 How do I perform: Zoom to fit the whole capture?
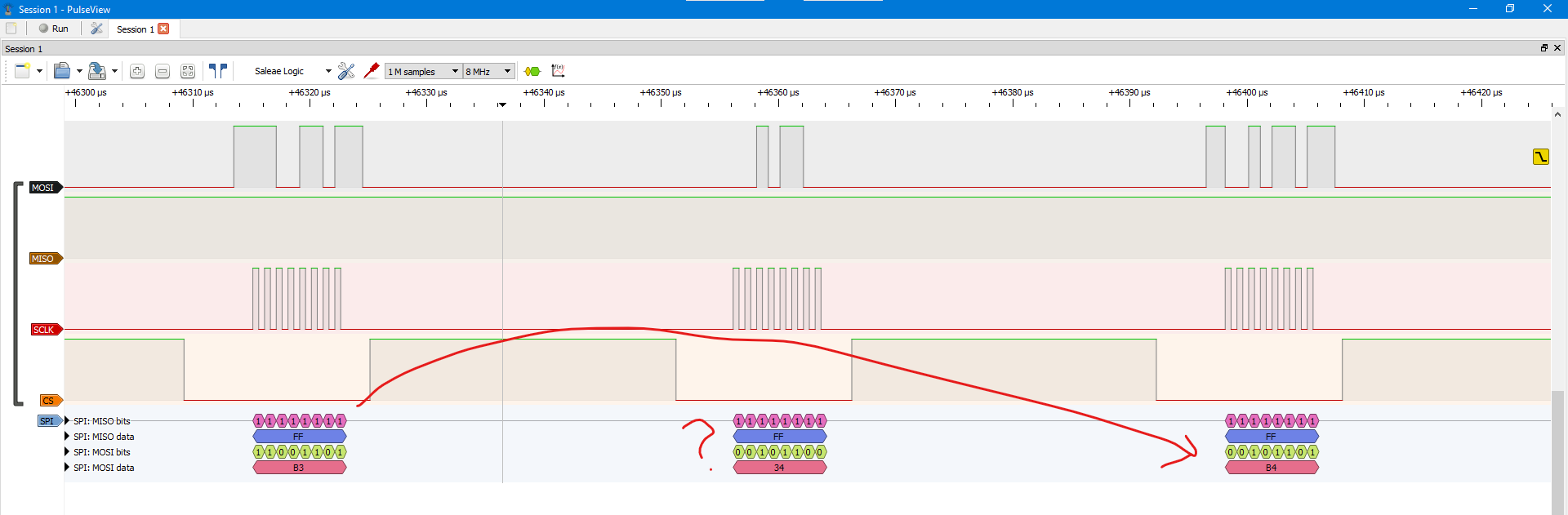(x=188, y=72)
